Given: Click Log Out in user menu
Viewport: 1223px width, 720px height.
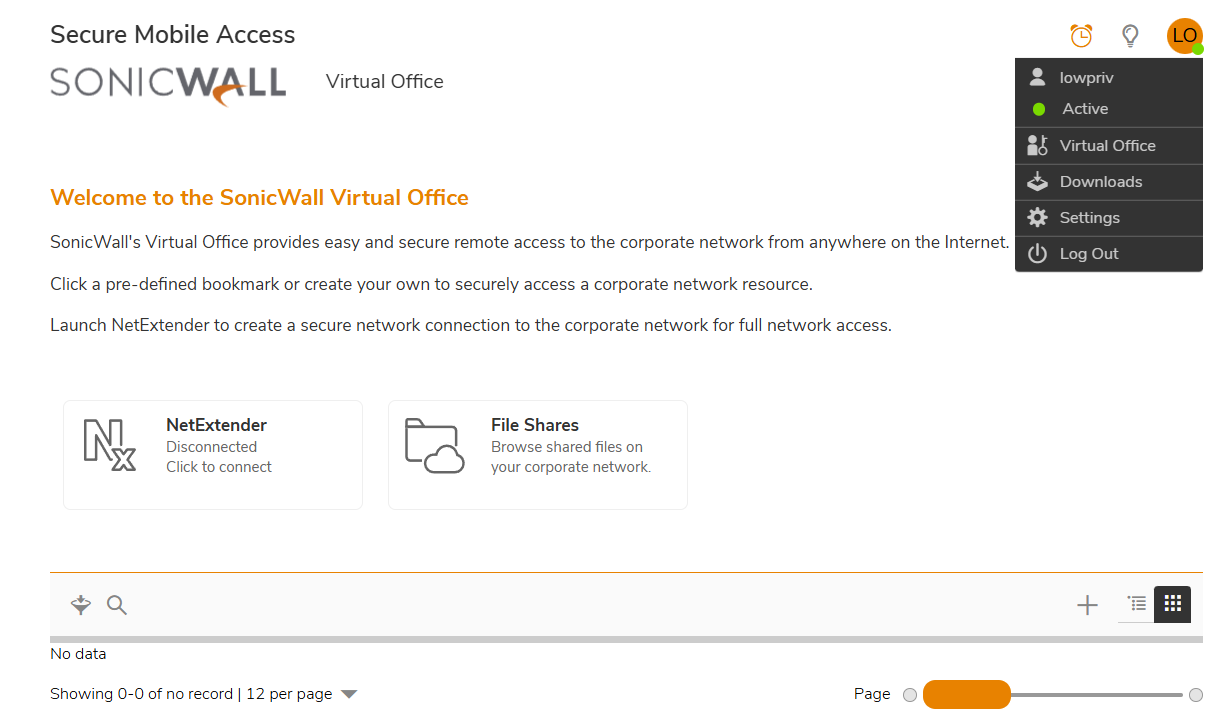Looking at the screenshot, I should coord(1088,254).
